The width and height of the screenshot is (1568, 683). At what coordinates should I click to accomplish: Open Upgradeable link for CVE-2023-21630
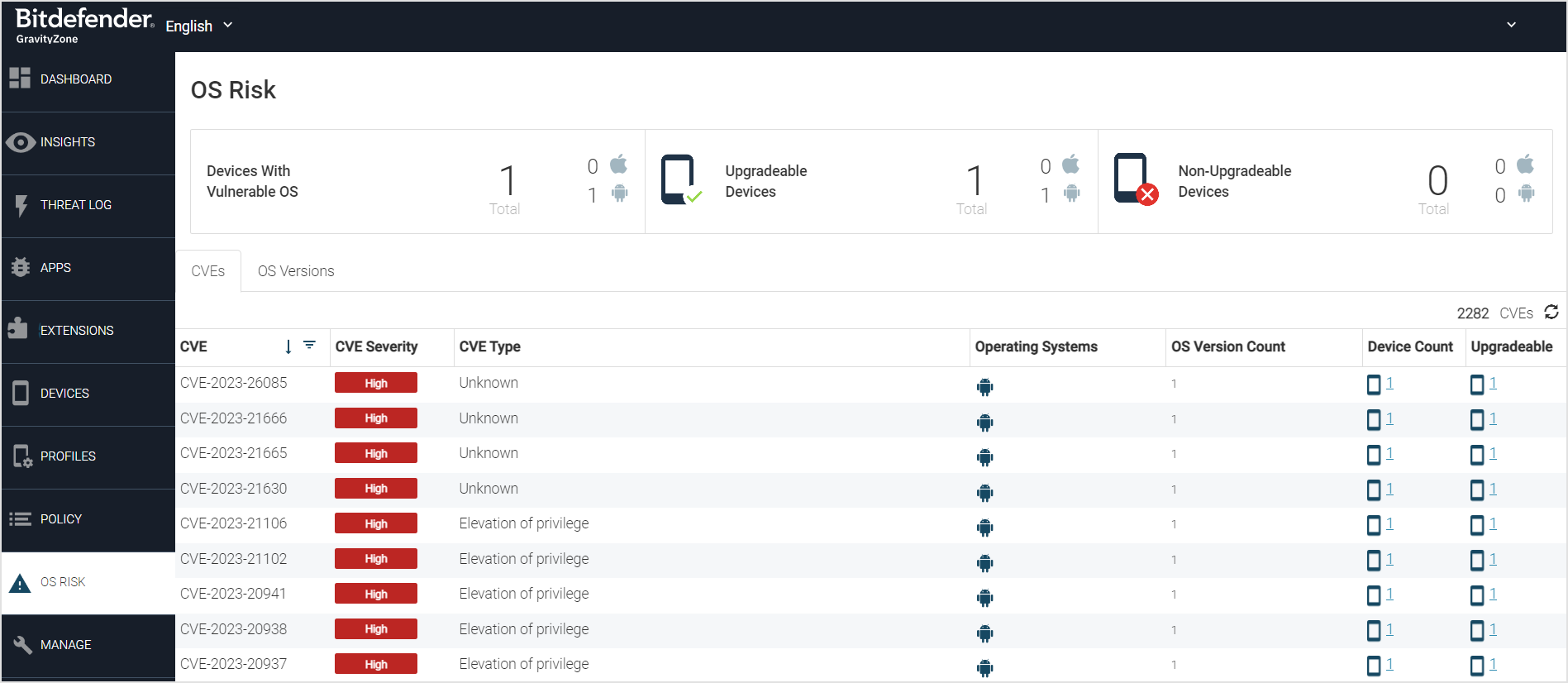(x=1494, y=489)
